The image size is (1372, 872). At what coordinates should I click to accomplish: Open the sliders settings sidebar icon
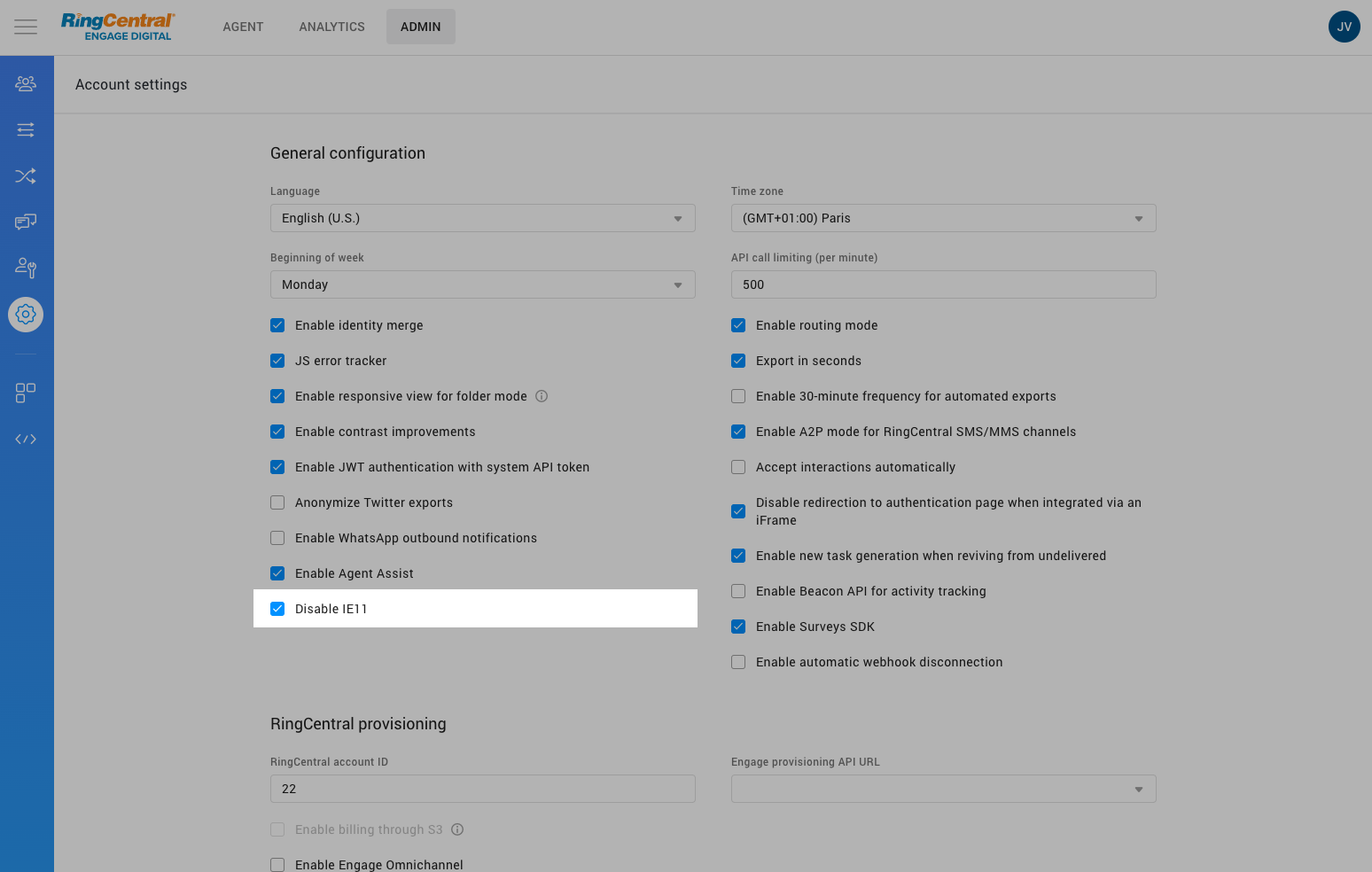pyautogui.click(x=26, y=129)
